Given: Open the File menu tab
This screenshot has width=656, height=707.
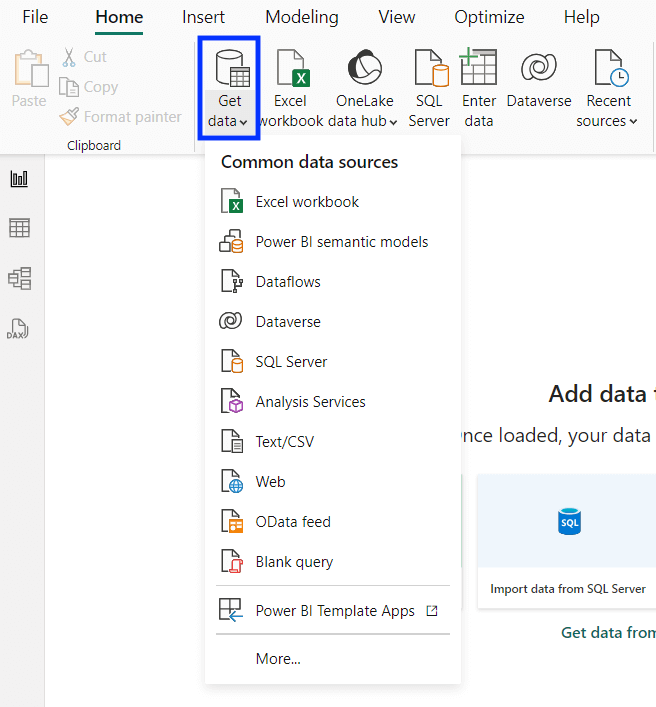Looking at the screenshot, I should pyautogui.click(x=35, y=17).
